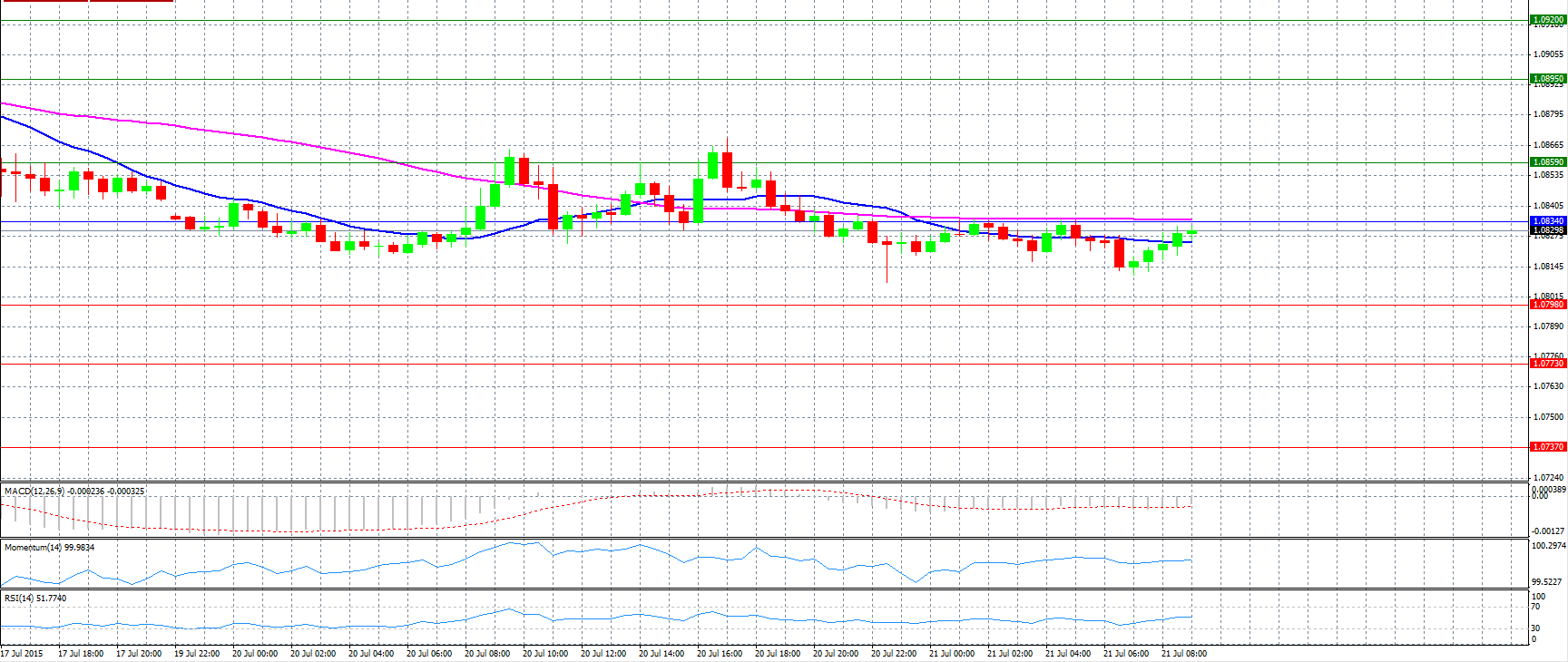Viewport: 1568px width, 662px height.
Task: Click the 20 Jul 14:00 time label
Action: click(x=661, y=654)
